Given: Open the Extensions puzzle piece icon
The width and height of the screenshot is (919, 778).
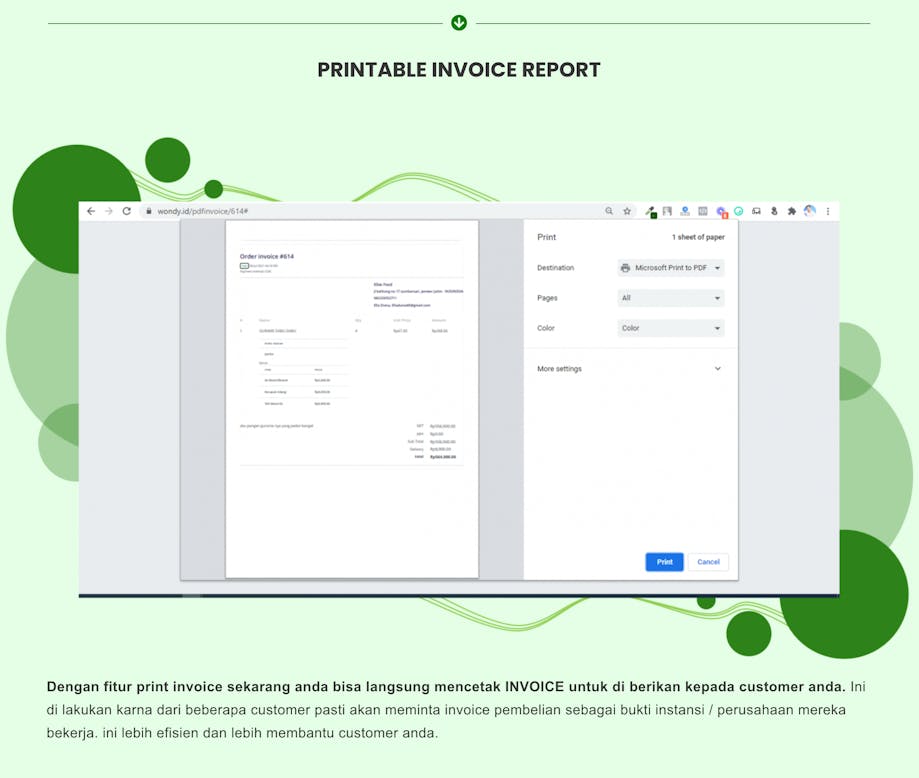Looking at the screenshot, I should coord(792,211).
